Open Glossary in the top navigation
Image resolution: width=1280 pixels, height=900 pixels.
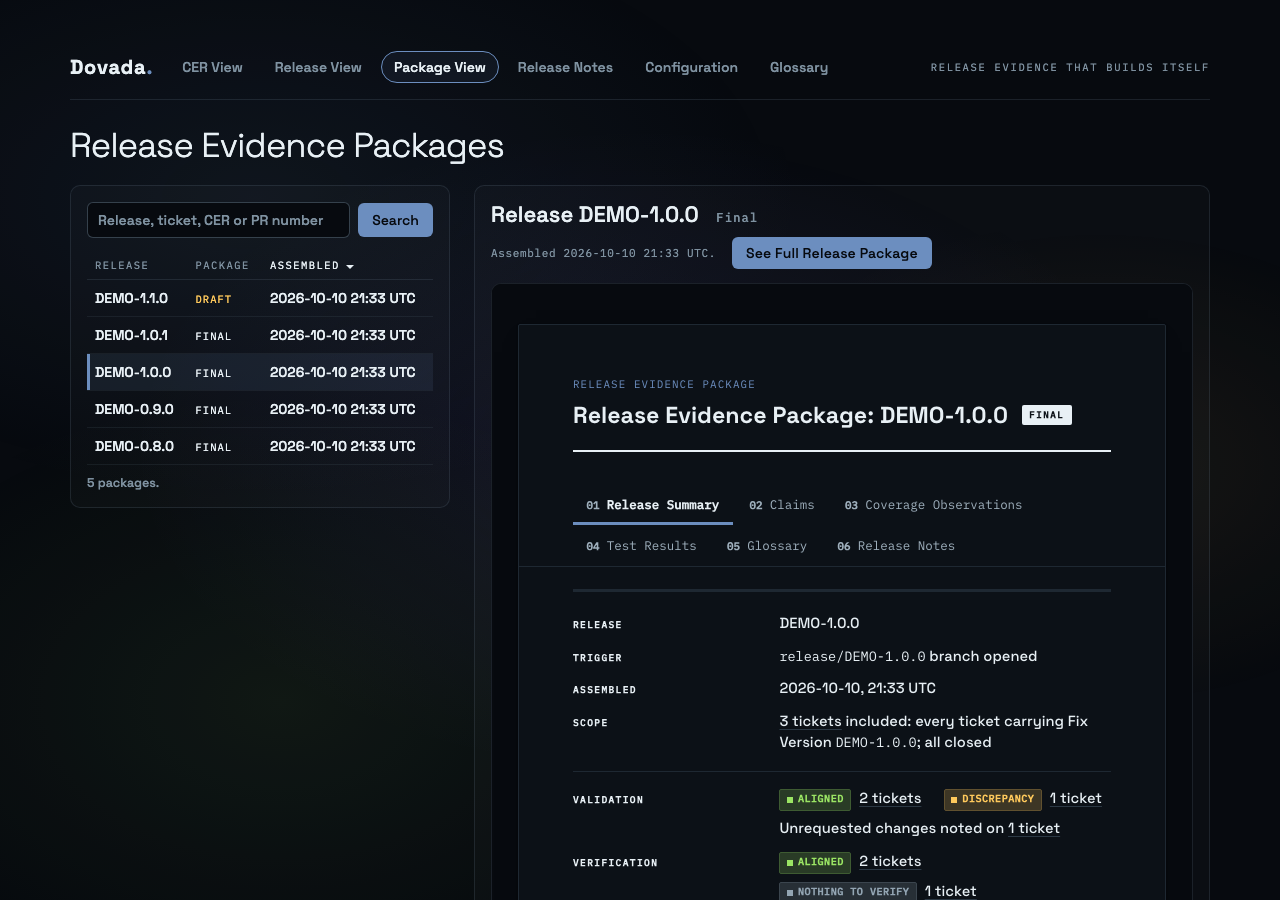(x=799, y=67)
